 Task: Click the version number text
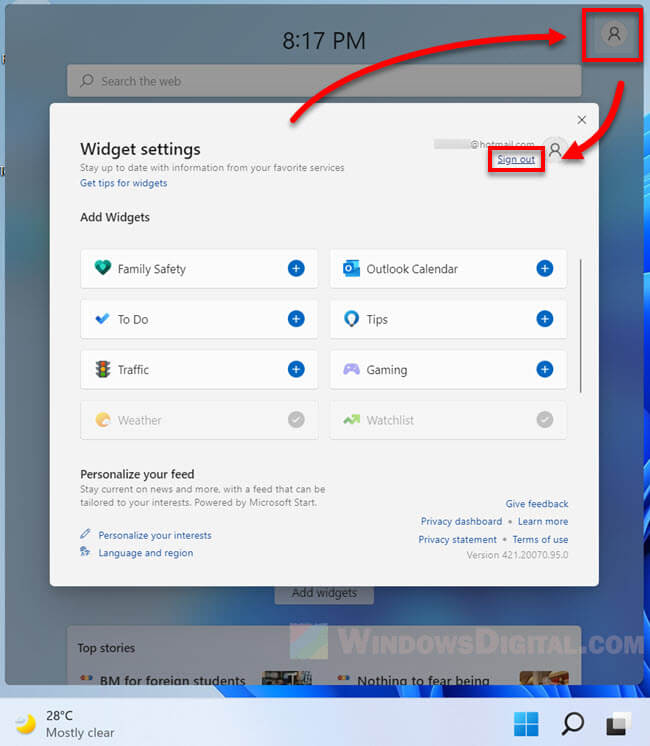[517, 555]
